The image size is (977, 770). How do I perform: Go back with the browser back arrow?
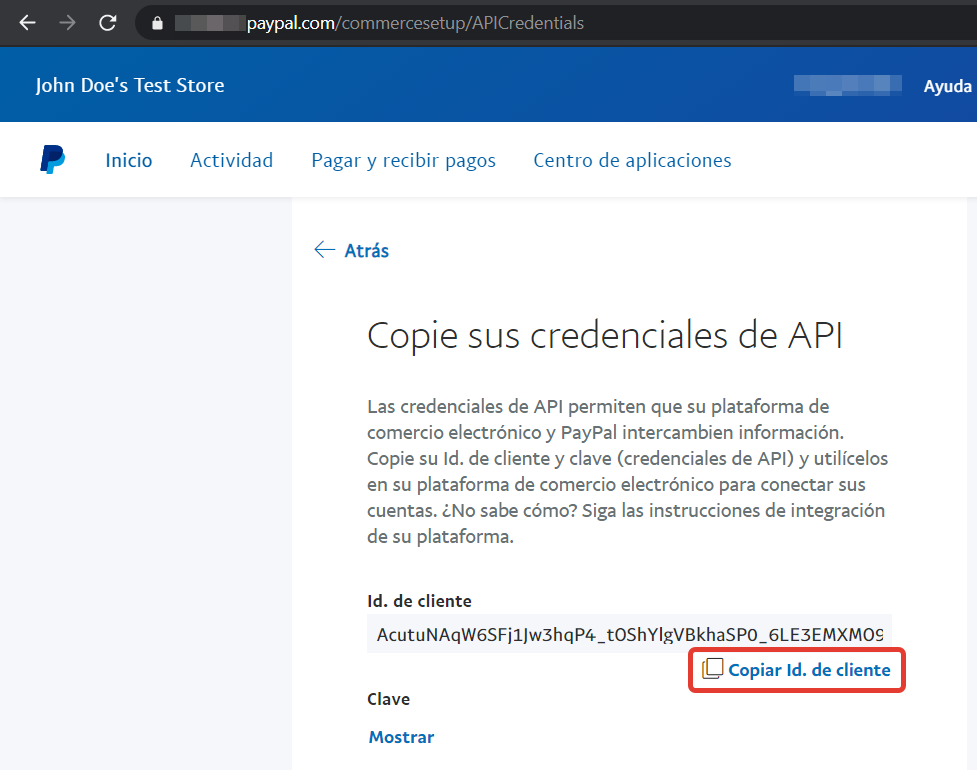click(27, 23)
